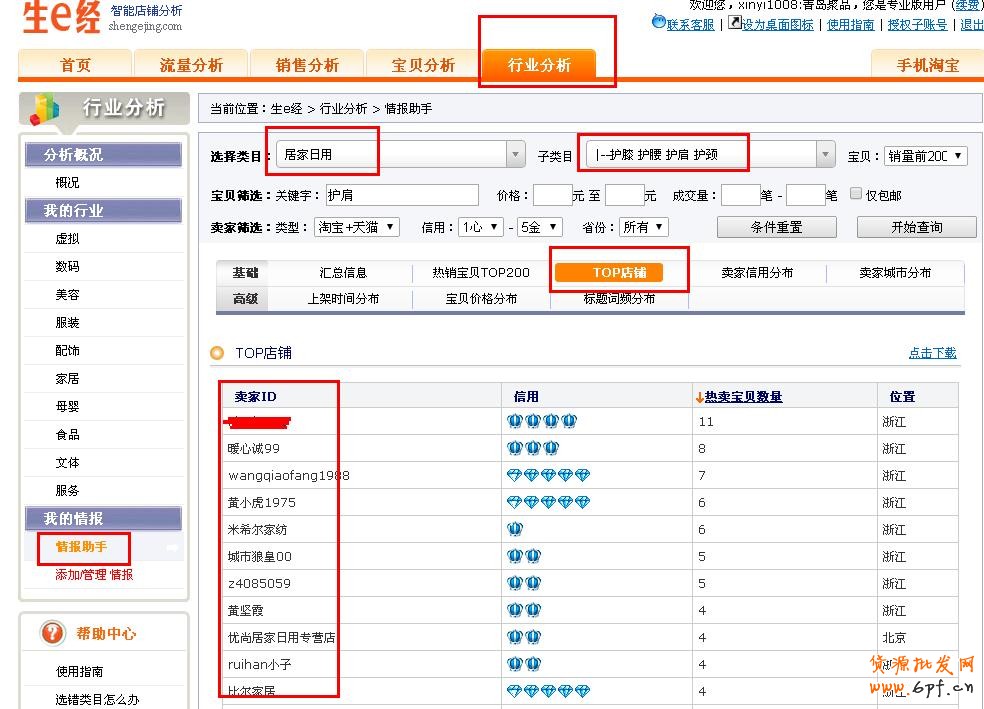Click the 点击下载 link
Viewport: 984px width, 709px height.
pos(932,353)
